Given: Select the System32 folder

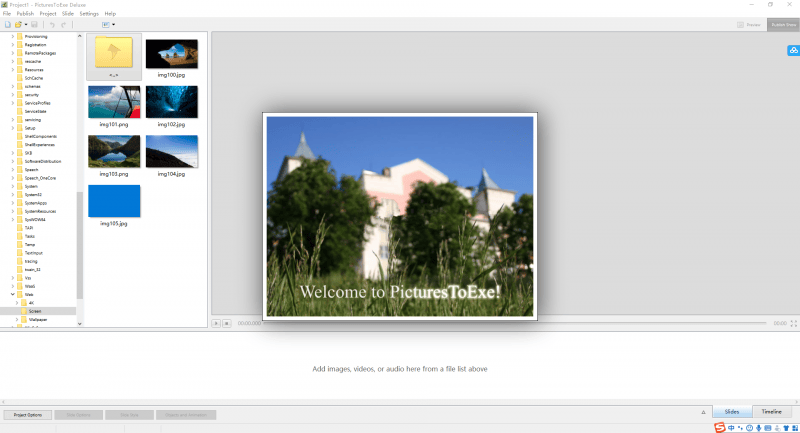Looking at the screenshot, I should click(33, 194).
